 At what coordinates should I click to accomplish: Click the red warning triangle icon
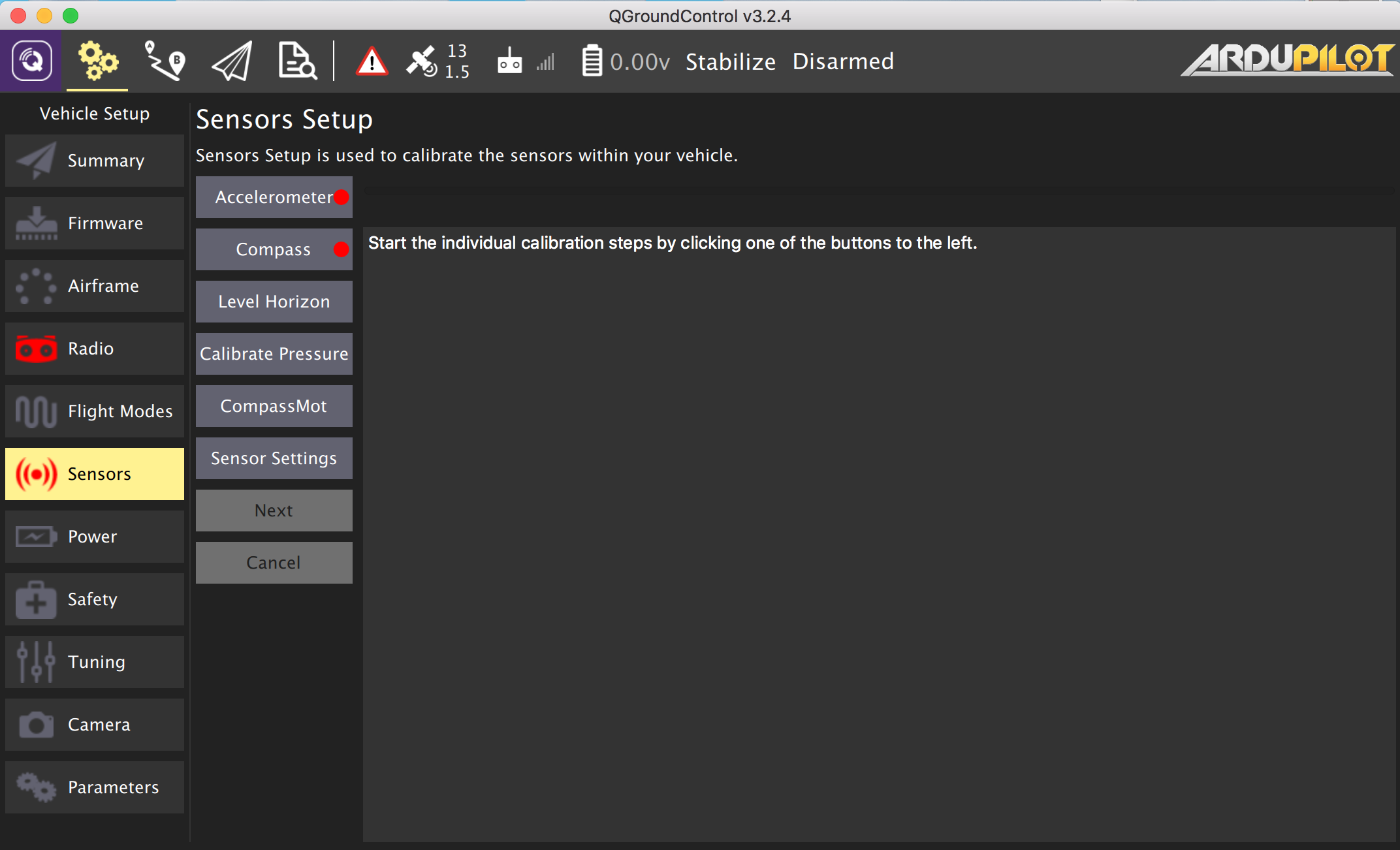click(372, 62)
